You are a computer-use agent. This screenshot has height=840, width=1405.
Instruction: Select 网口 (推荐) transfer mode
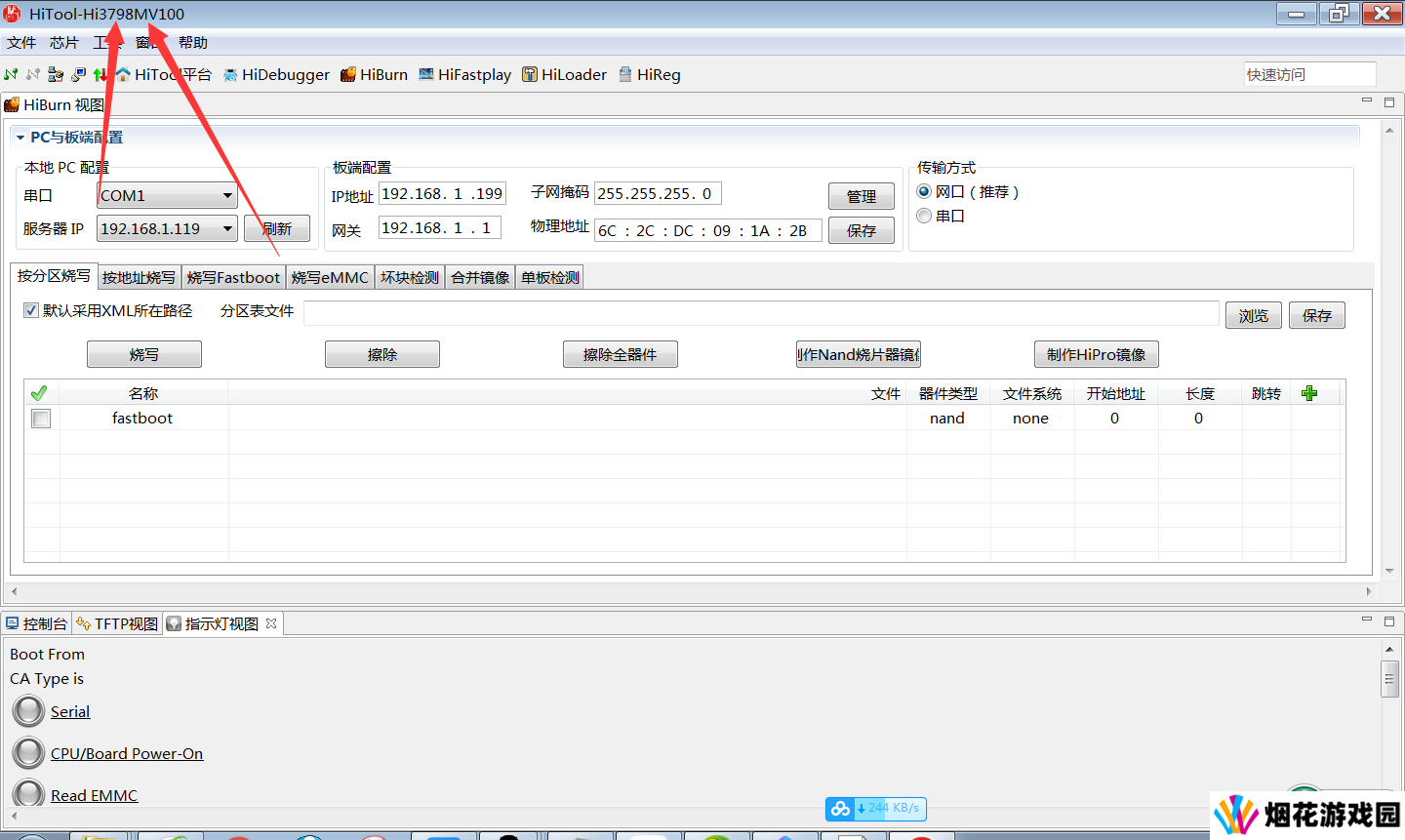pyautogui.click(x=924, y=191)
